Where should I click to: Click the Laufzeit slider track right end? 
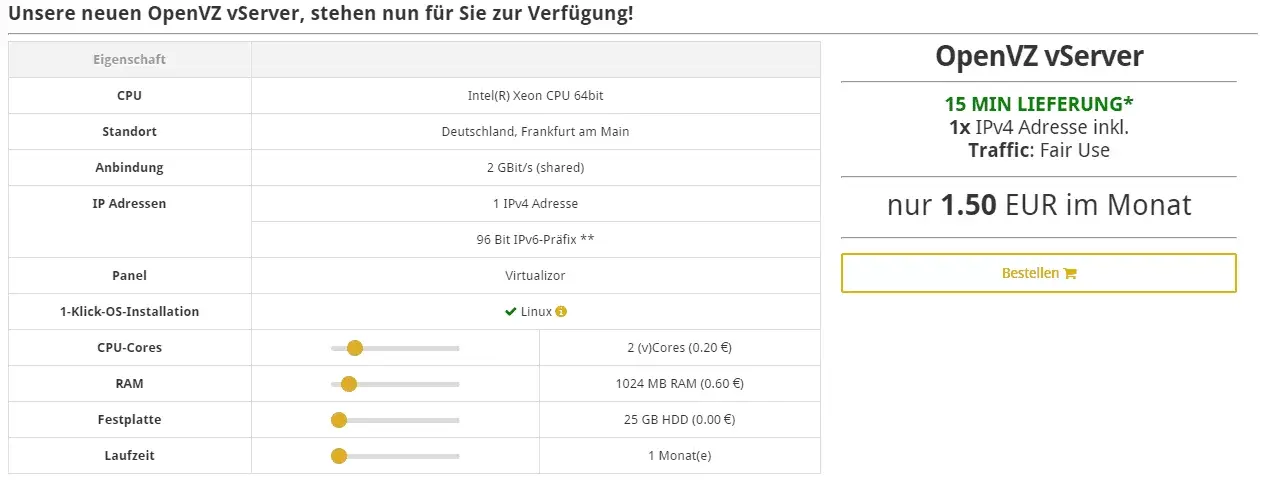coord(456,456)
